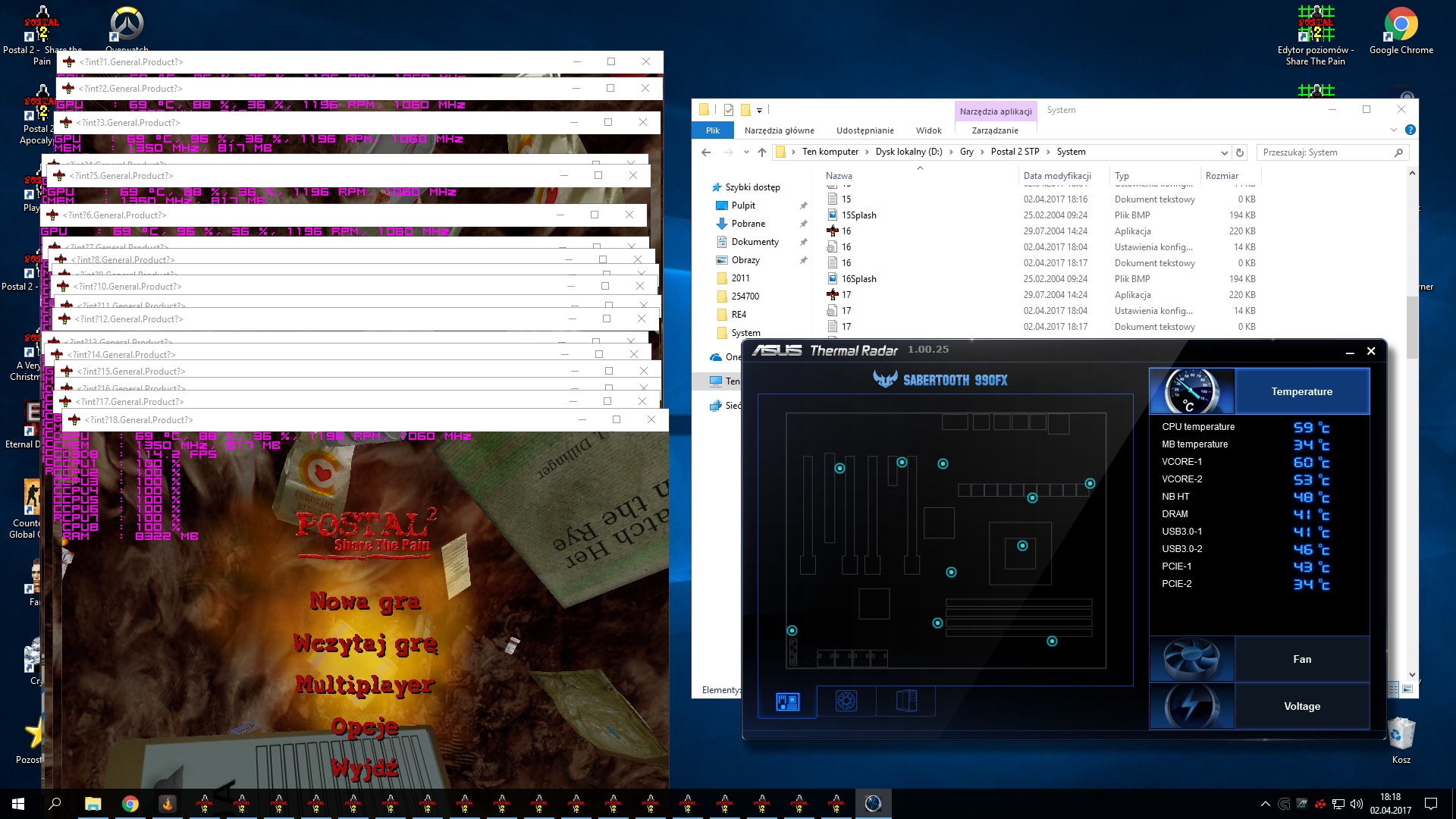Click Nowa gra in Postal 2 menu
The image size is (1456, 819).
point(365,602)
